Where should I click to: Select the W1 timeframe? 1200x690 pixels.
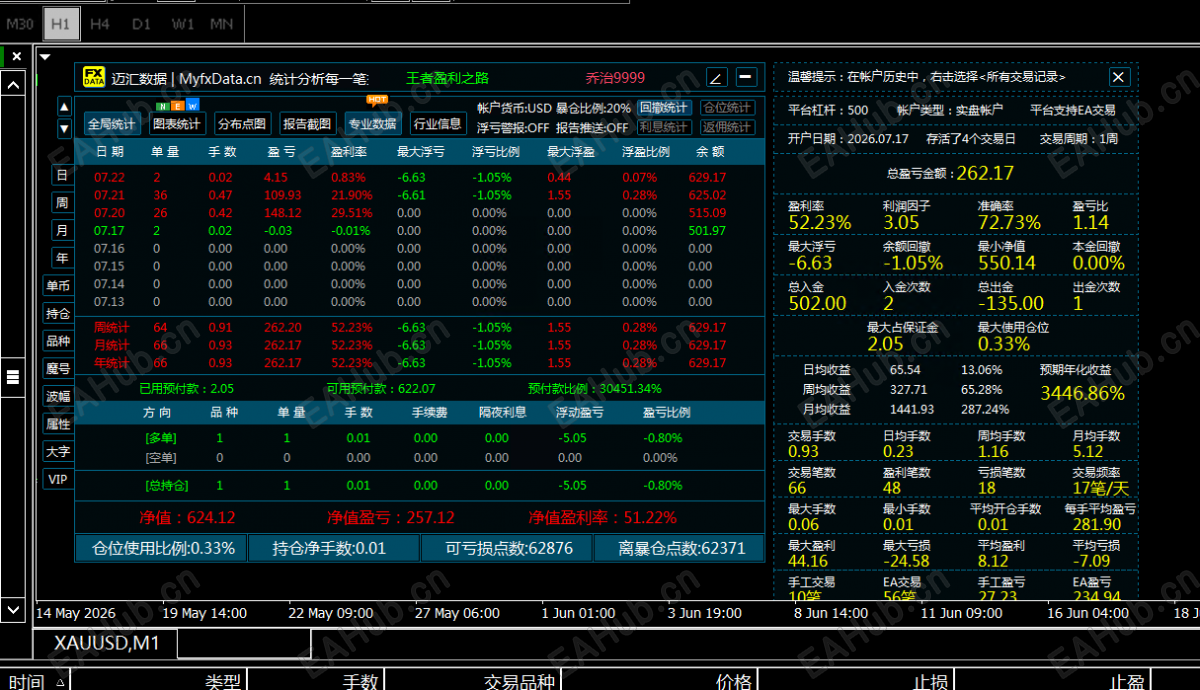[182, 22]
